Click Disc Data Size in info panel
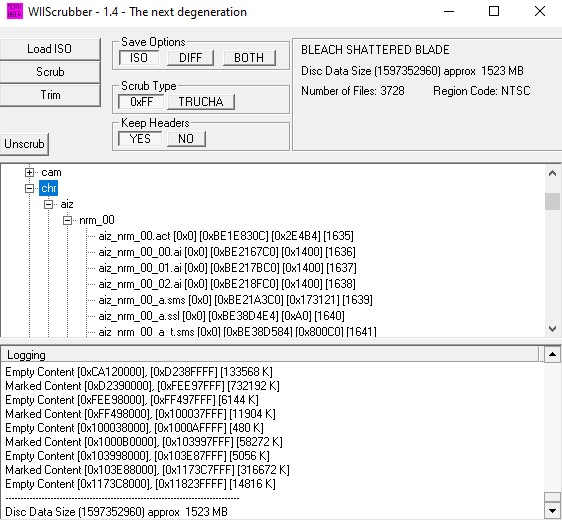The width and height of the screenshot is (562, 520). point(412,71)
